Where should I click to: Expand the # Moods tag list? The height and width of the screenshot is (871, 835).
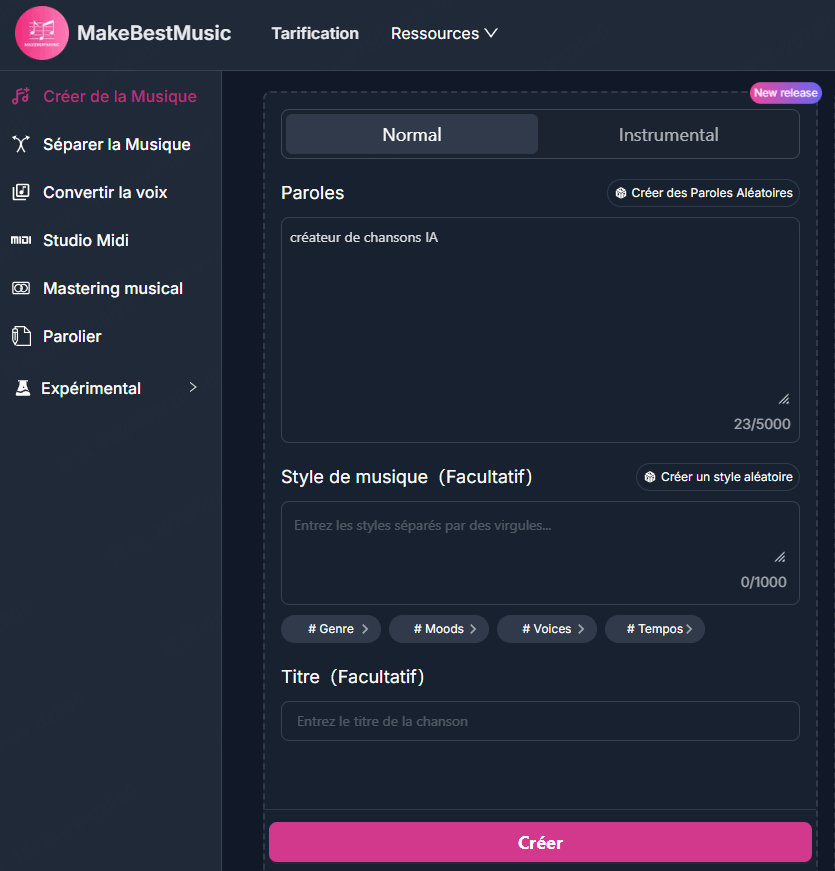coord(439,629)
